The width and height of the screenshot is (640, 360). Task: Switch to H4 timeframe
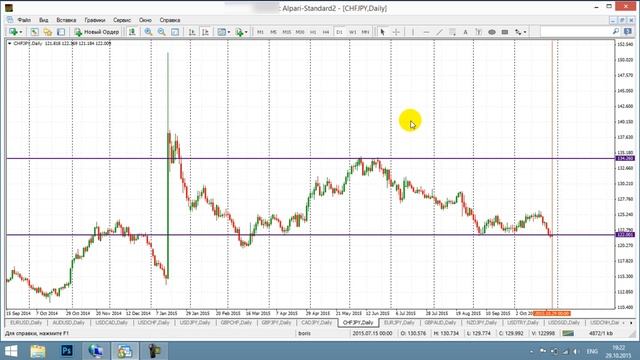326,32
